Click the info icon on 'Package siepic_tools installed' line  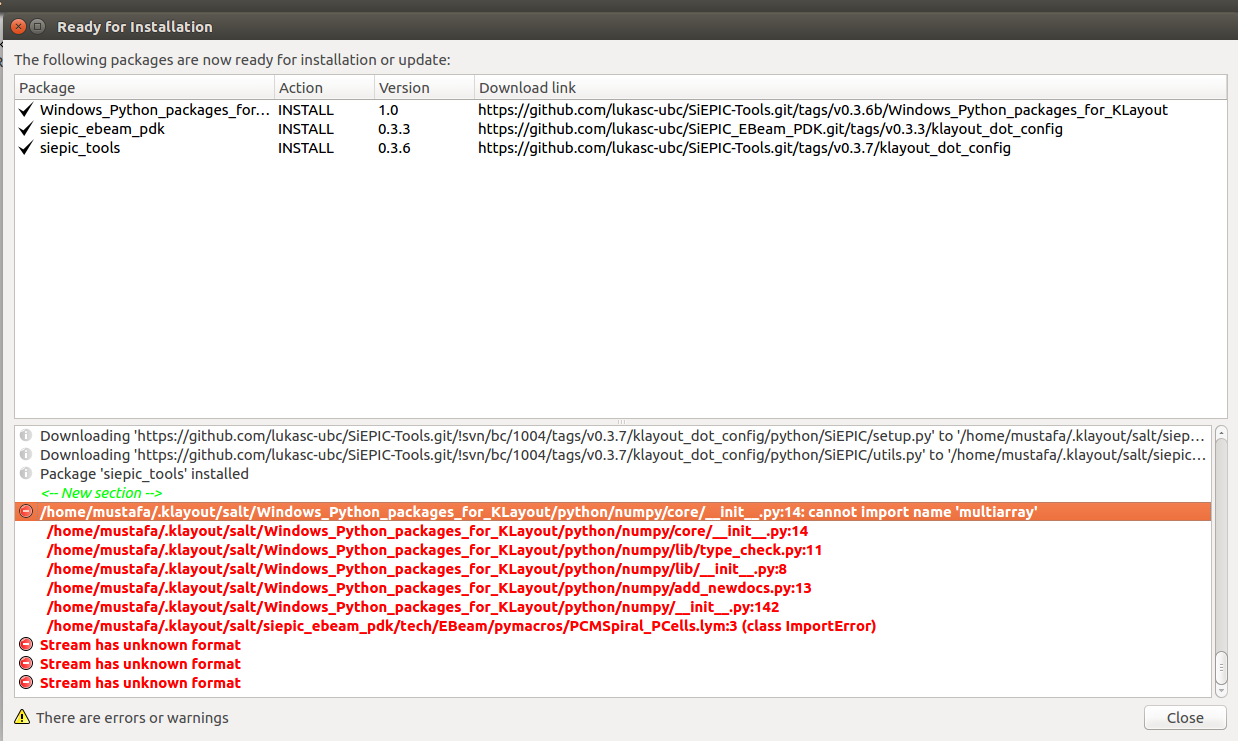24,473
